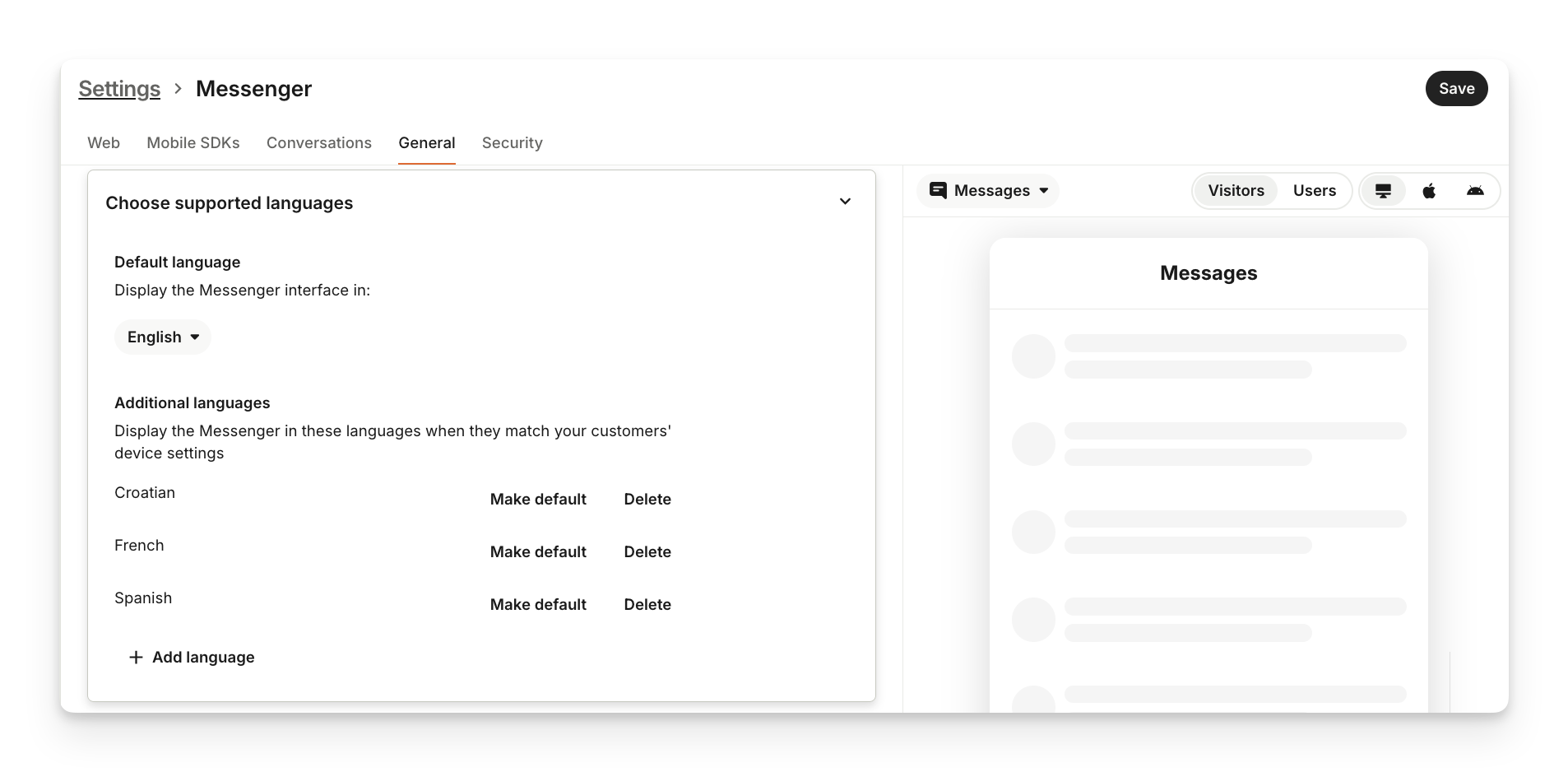The image size is (1568, 772).
Task: Select the Android preview icon
Action: click(x=1475, y=191)
